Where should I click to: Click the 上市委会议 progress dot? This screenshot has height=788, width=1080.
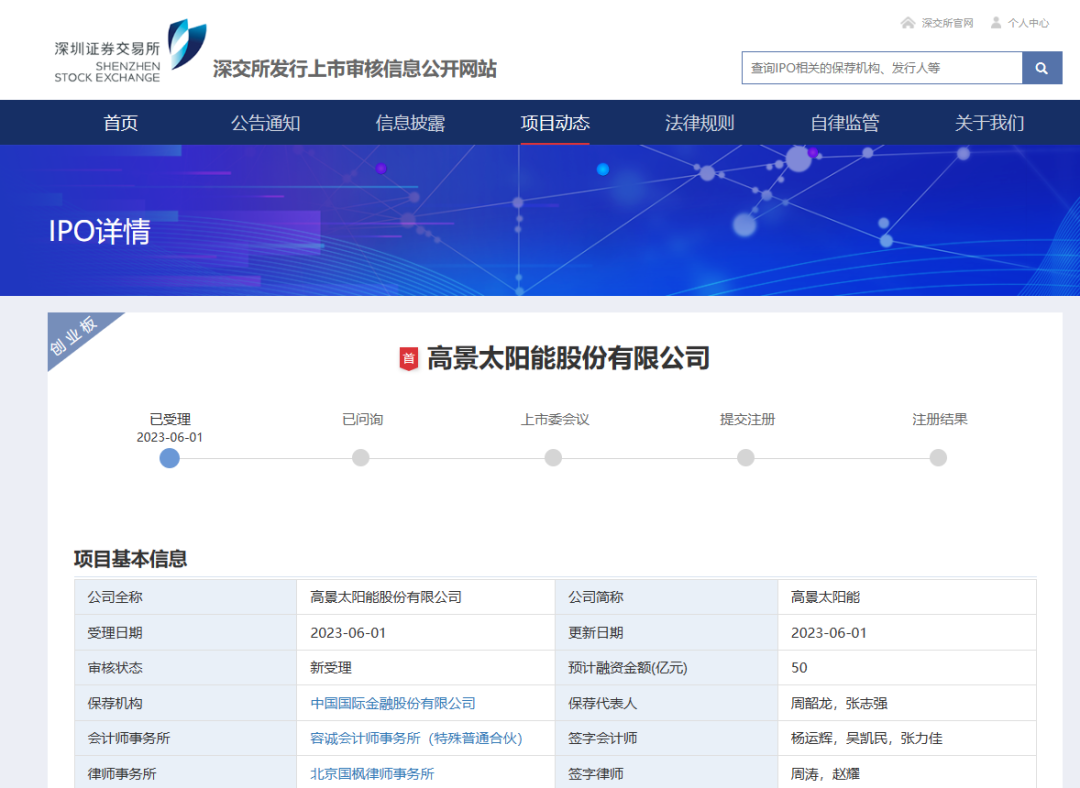coord(553,458)
